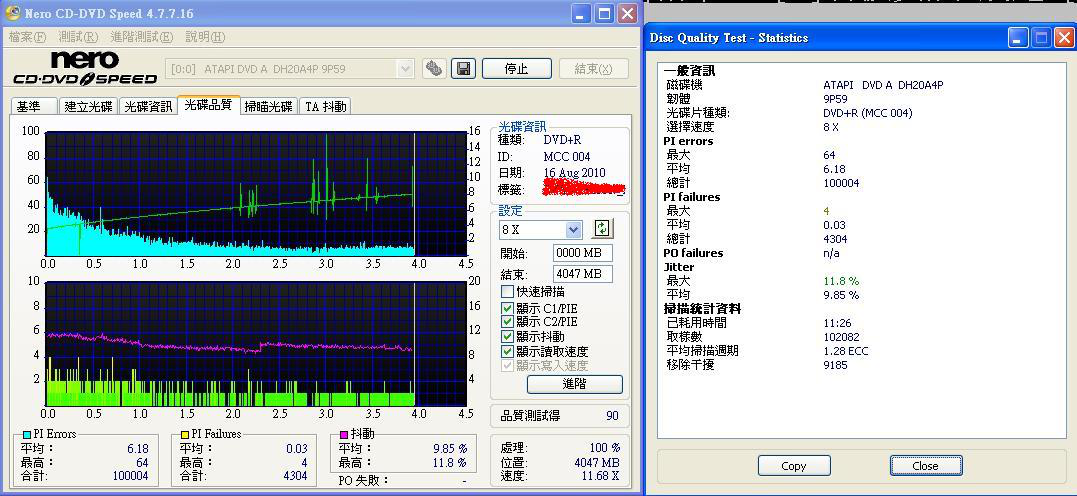This screenshot has width=1077, height=496.
Task: Expand the ATAPI DVD A drive selector
Action: tap(405, 69)
